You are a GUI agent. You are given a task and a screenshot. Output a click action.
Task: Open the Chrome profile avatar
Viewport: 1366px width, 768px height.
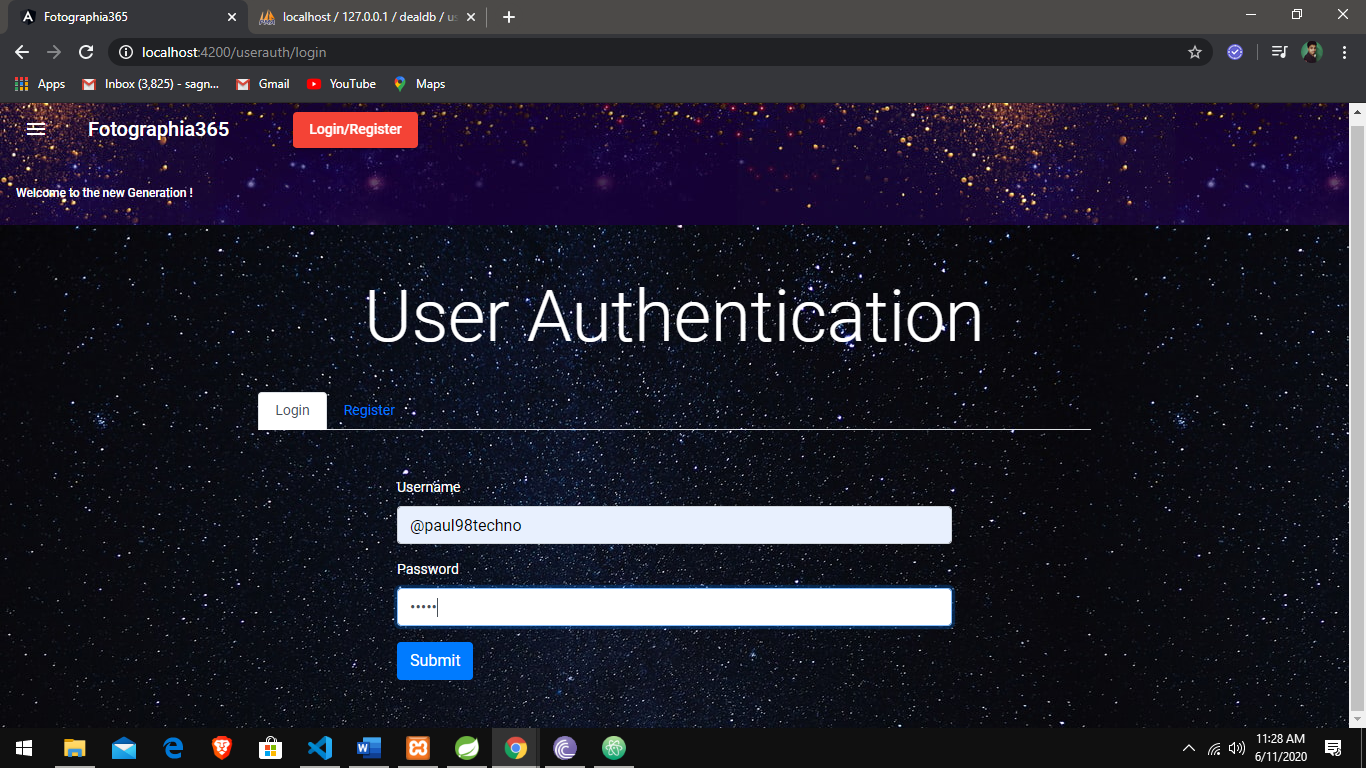(1312, 52)
